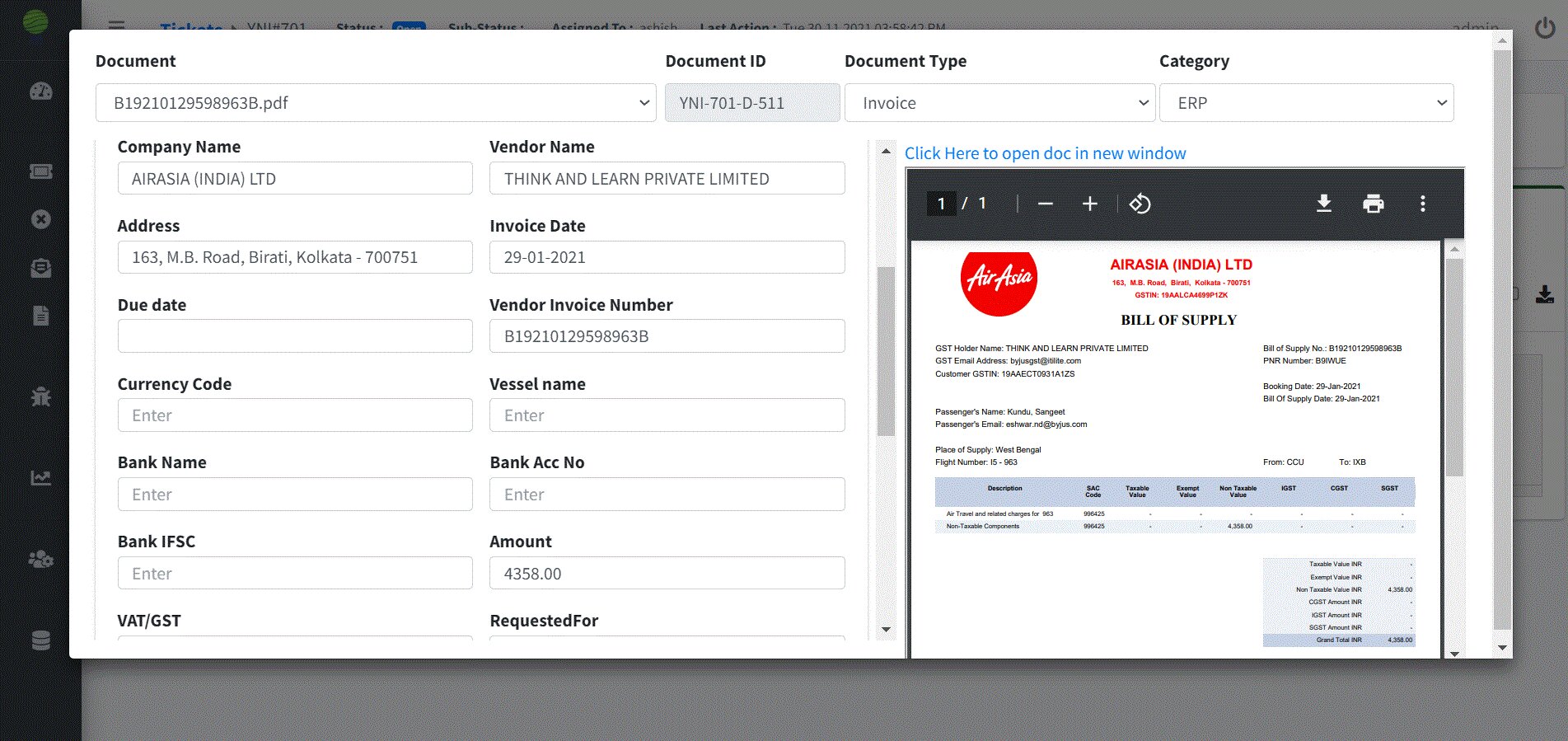Image resolution: width=1568 pixels, height=741 pixels.
Task: Zoom out the PDF viewer
Action: (1045, 204)
